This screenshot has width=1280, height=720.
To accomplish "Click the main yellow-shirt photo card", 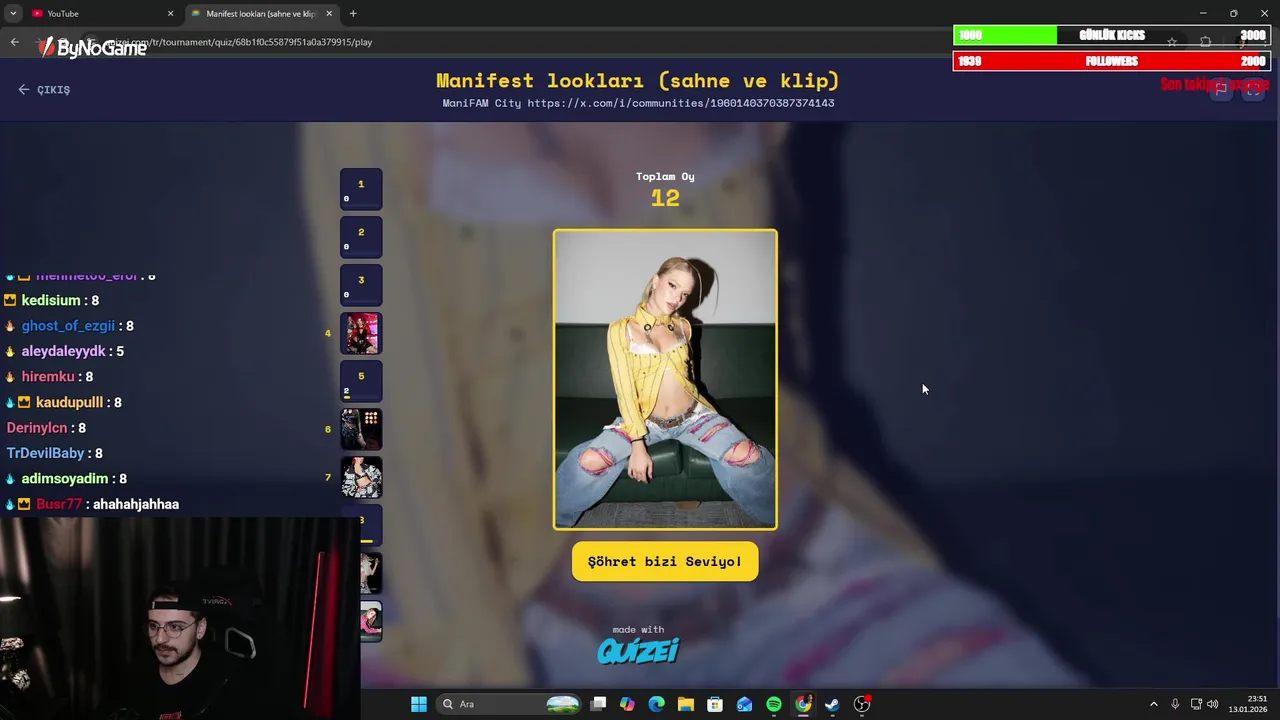I will click(665, 380).
